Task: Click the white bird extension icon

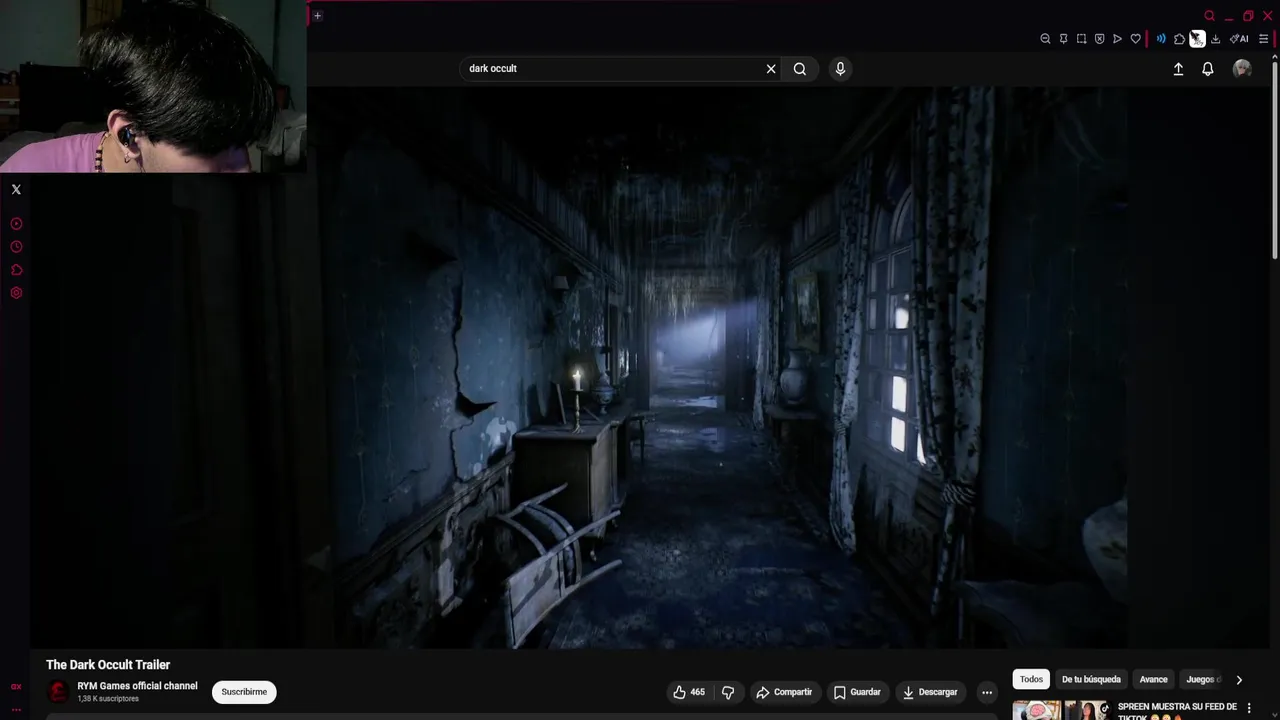Action: point(1197,39)
